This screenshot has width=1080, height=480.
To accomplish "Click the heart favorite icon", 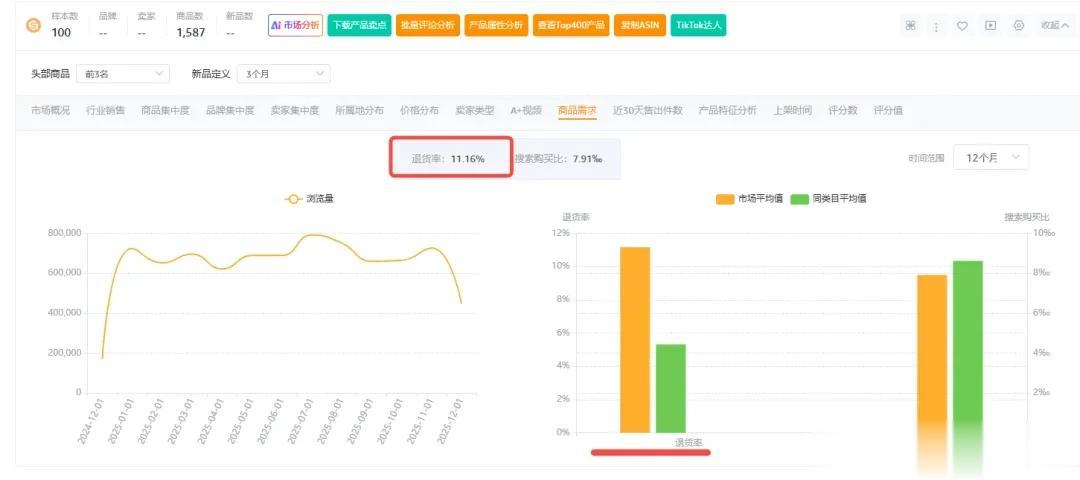I will click(963, 26).
